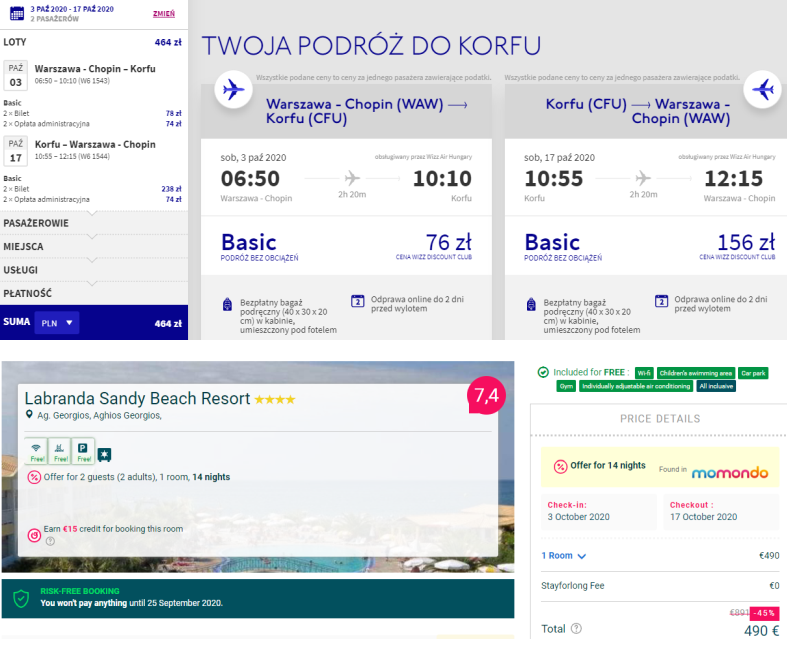The image size is (787, 648).
Task: Click the Checkout 17 October 2020 field
Action: pyautogui.click(x=721, y=511)
